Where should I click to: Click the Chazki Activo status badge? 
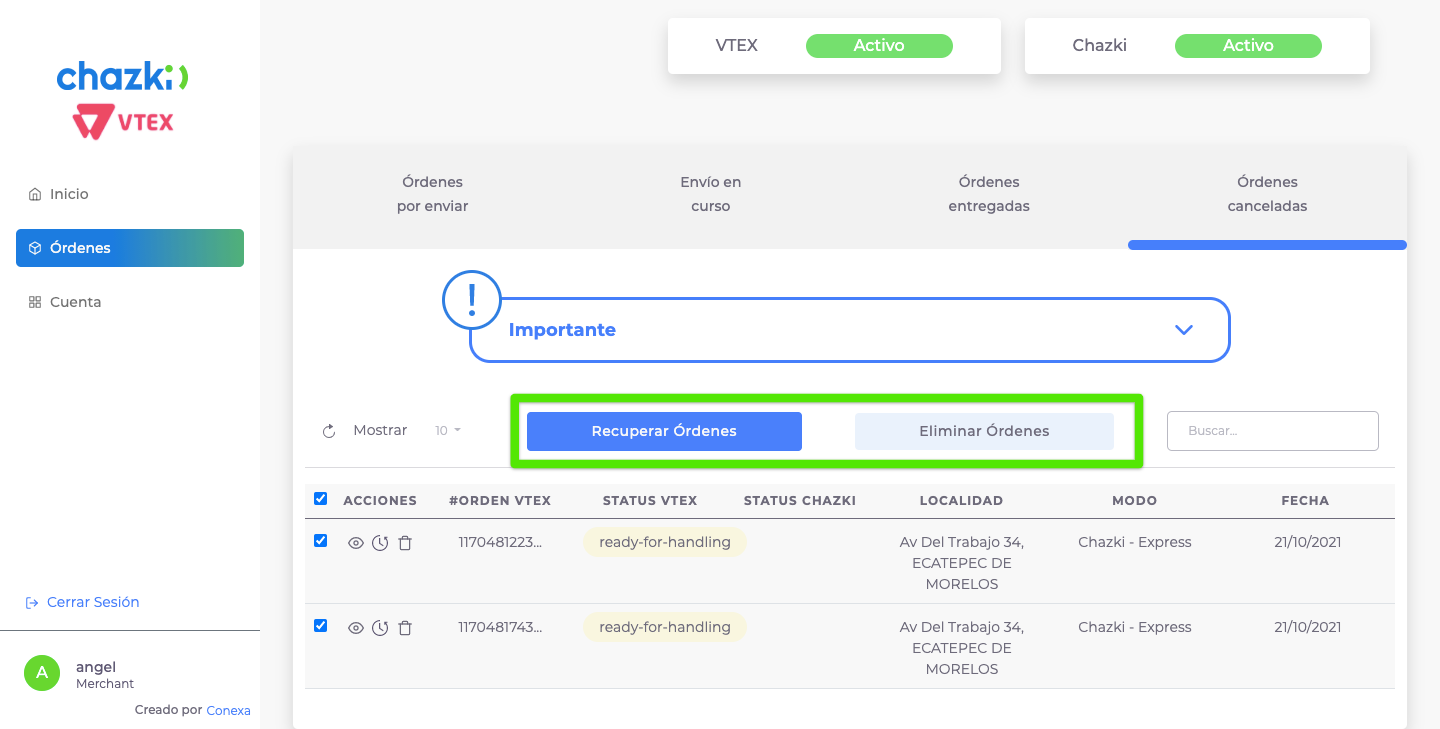[1248, 46]
